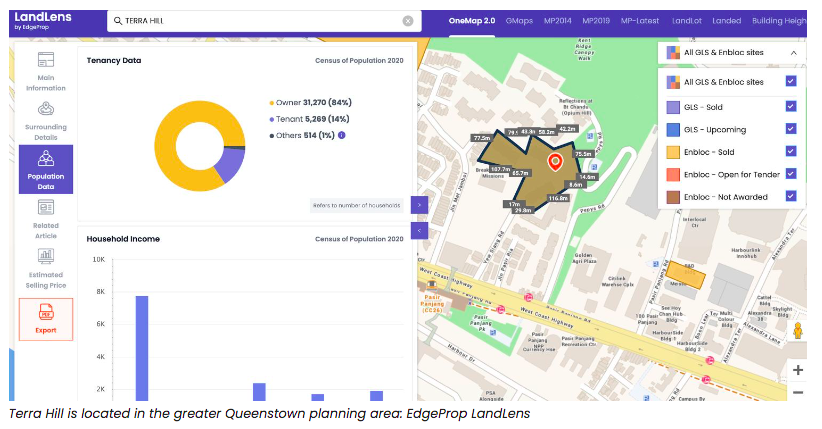Click the GLS - Upcoming blue swatch
The height and width of the screenshot is (429, 822).
673,130
